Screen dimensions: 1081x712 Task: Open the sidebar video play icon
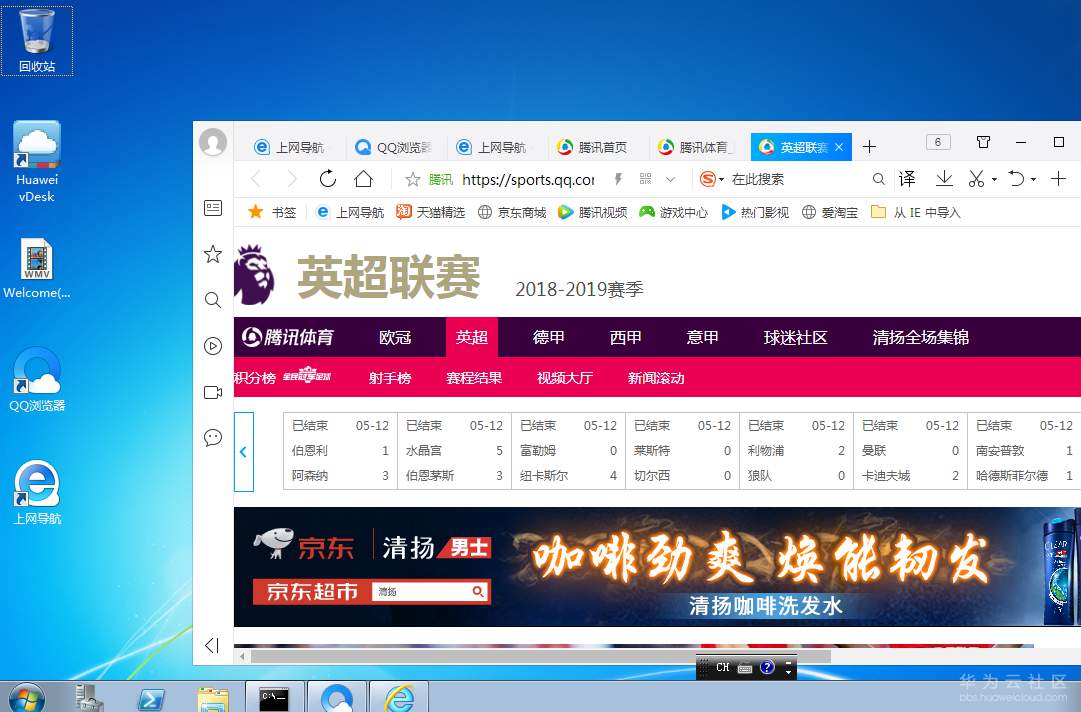tap(213, 346)
